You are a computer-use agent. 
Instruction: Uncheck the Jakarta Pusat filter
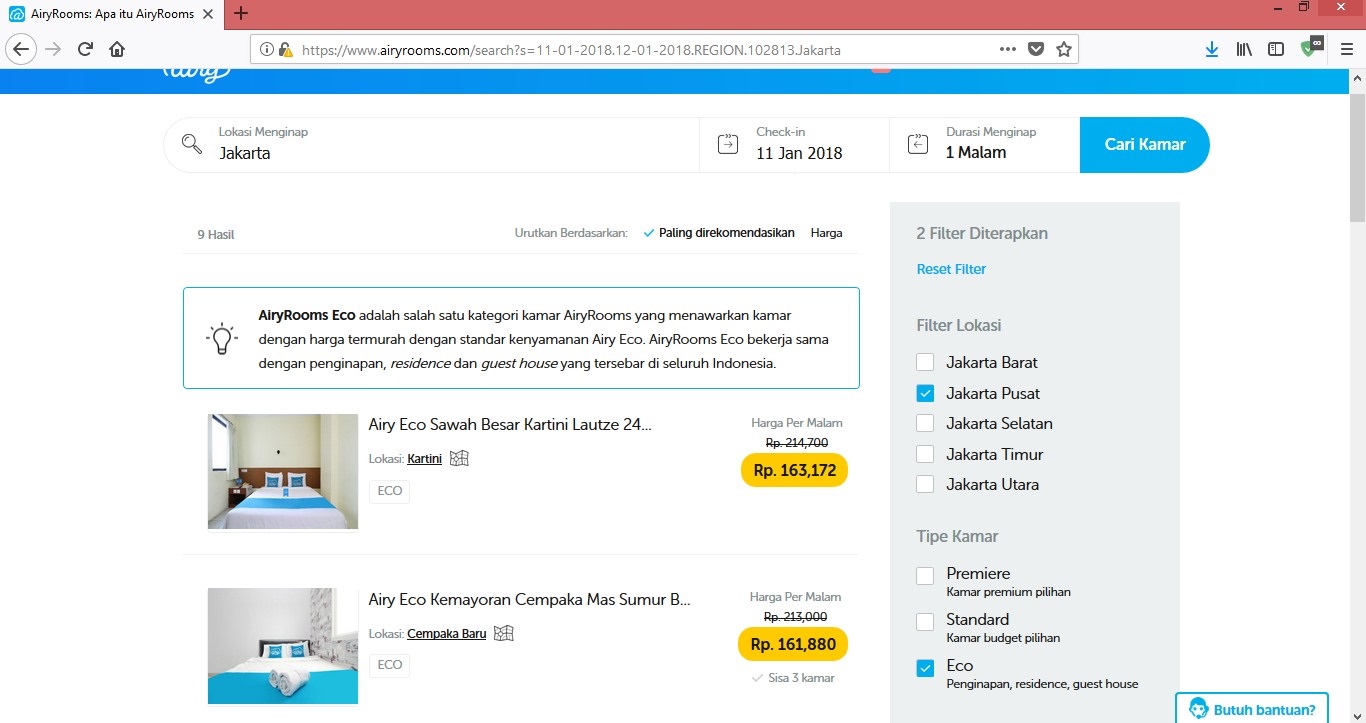[x=925, y=393]
